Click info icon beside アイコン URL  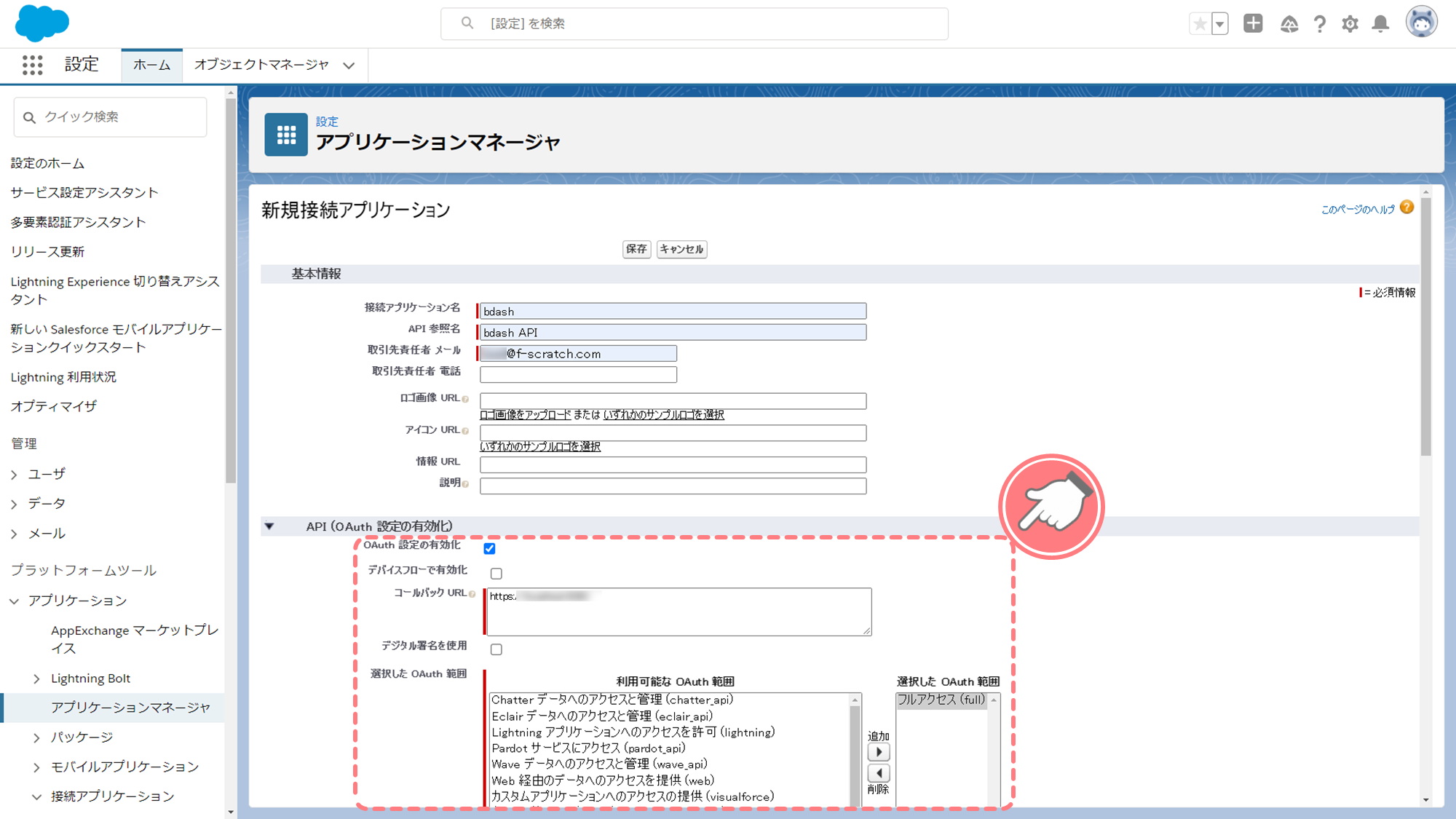466,431
